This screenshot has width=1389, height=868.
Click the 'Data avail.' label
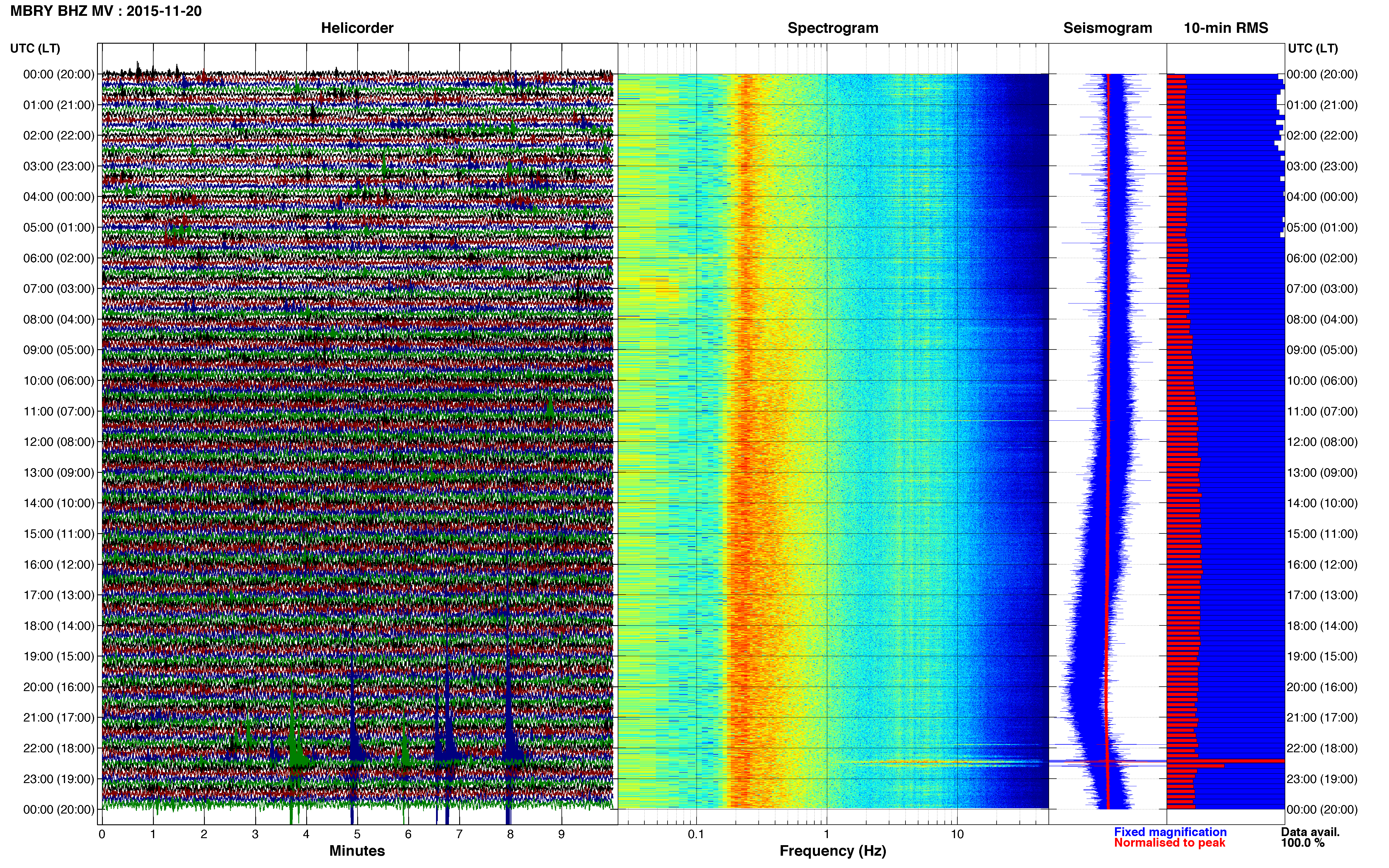(x=1310, y=832)
